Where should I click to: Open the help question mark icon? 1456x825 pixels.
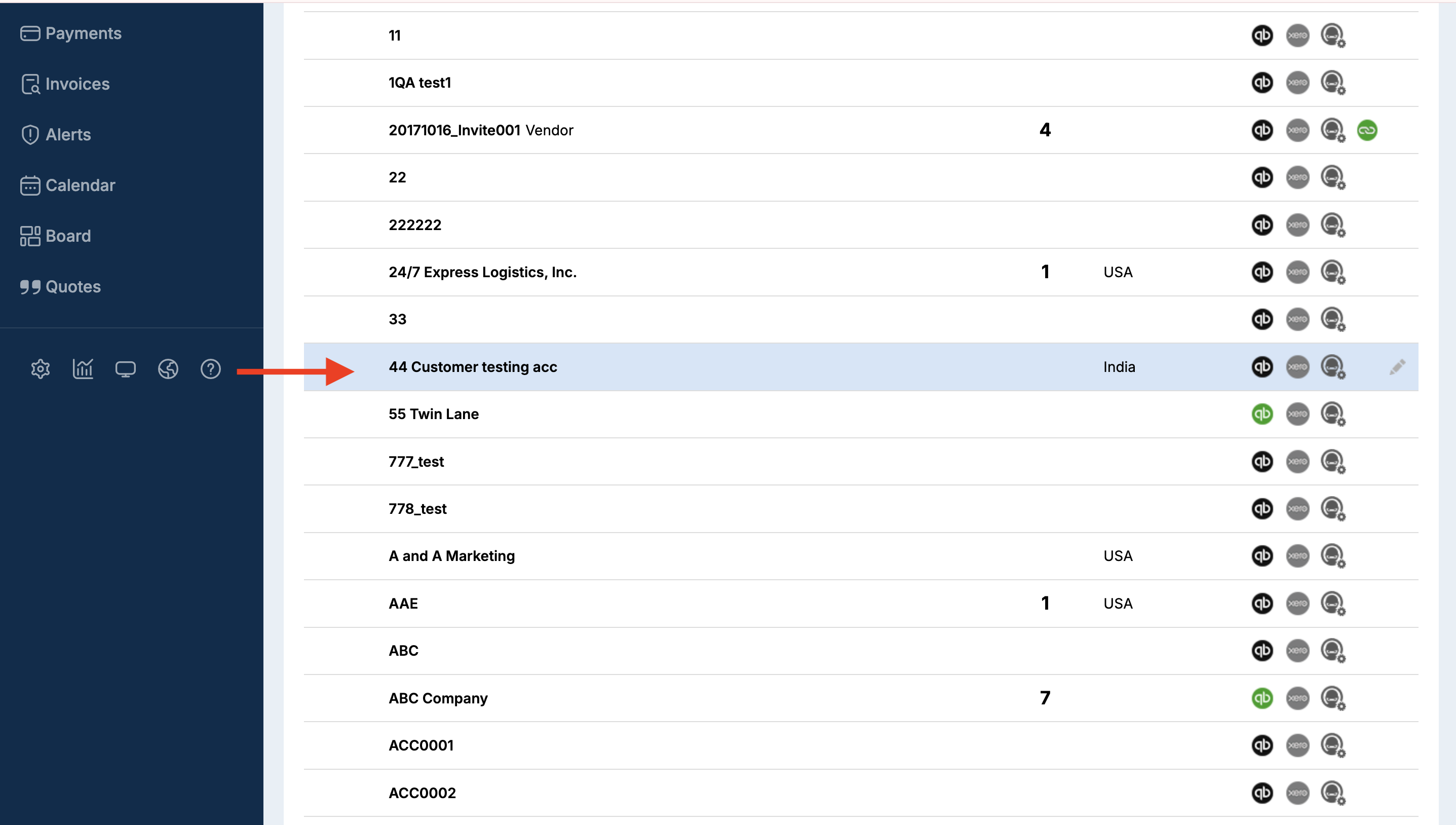[211, 369]
